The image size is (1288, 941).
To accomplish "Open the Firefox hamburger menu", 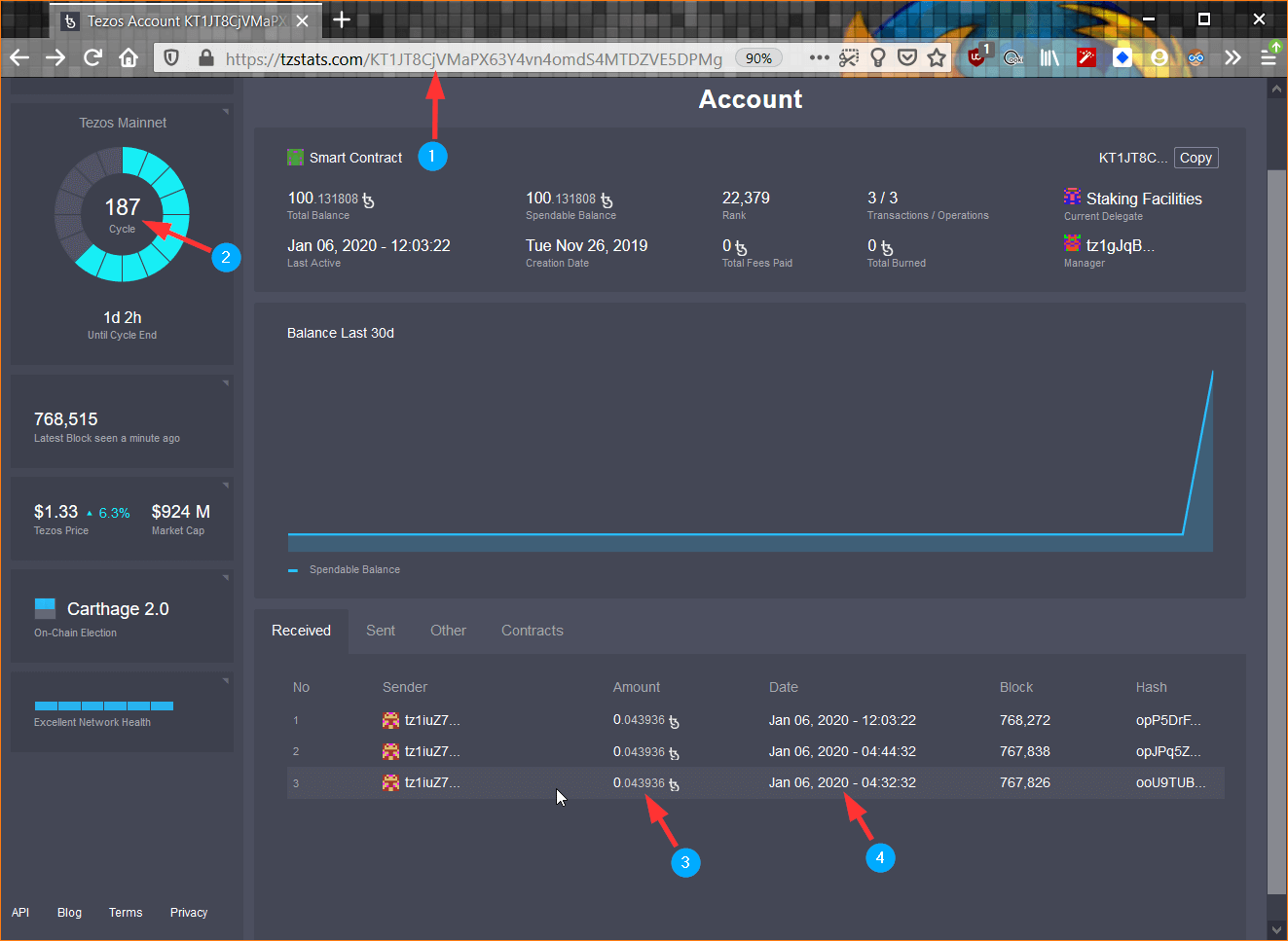I will pyautogui.click(x=1269, y=56).
